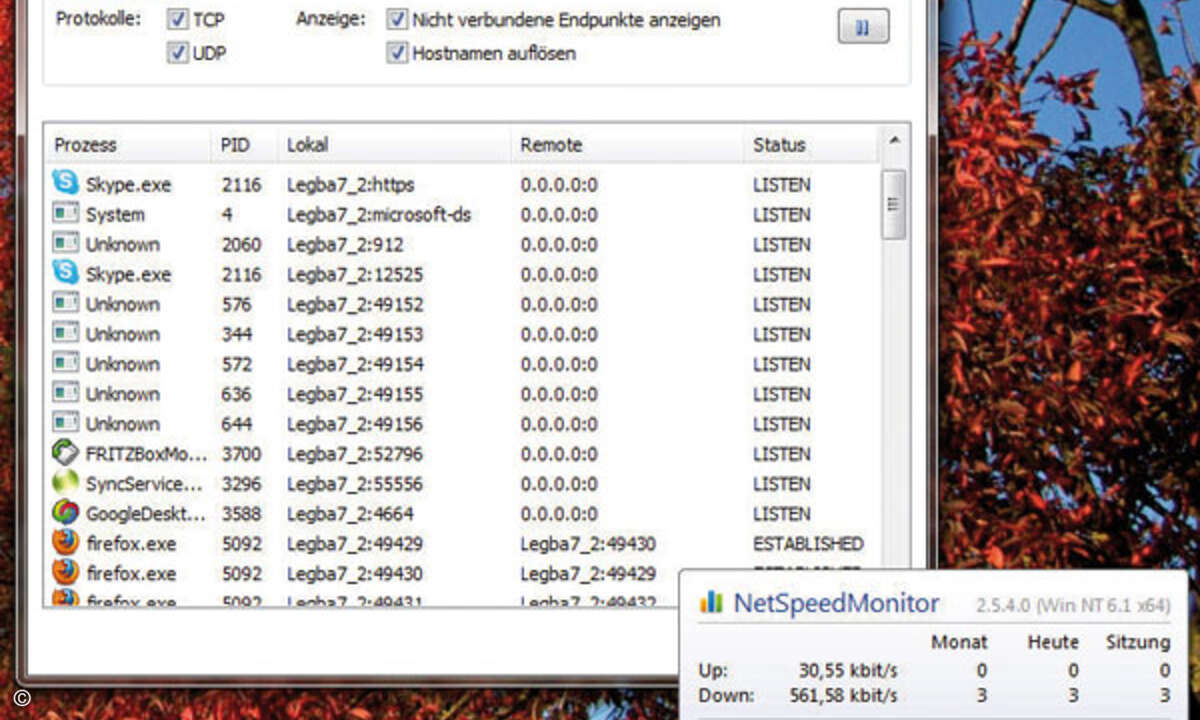Click the 'Sitzung' column in NetSpeedMonitor

click(1138, 642)
